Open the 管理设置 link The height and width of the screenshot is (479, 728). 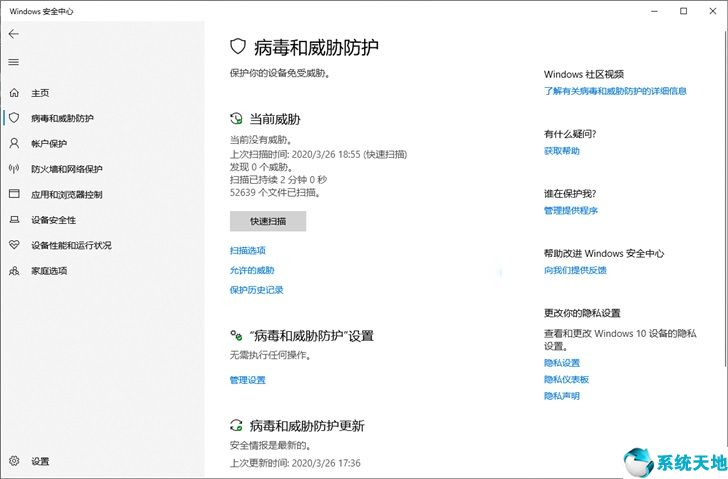pos(247,380)
